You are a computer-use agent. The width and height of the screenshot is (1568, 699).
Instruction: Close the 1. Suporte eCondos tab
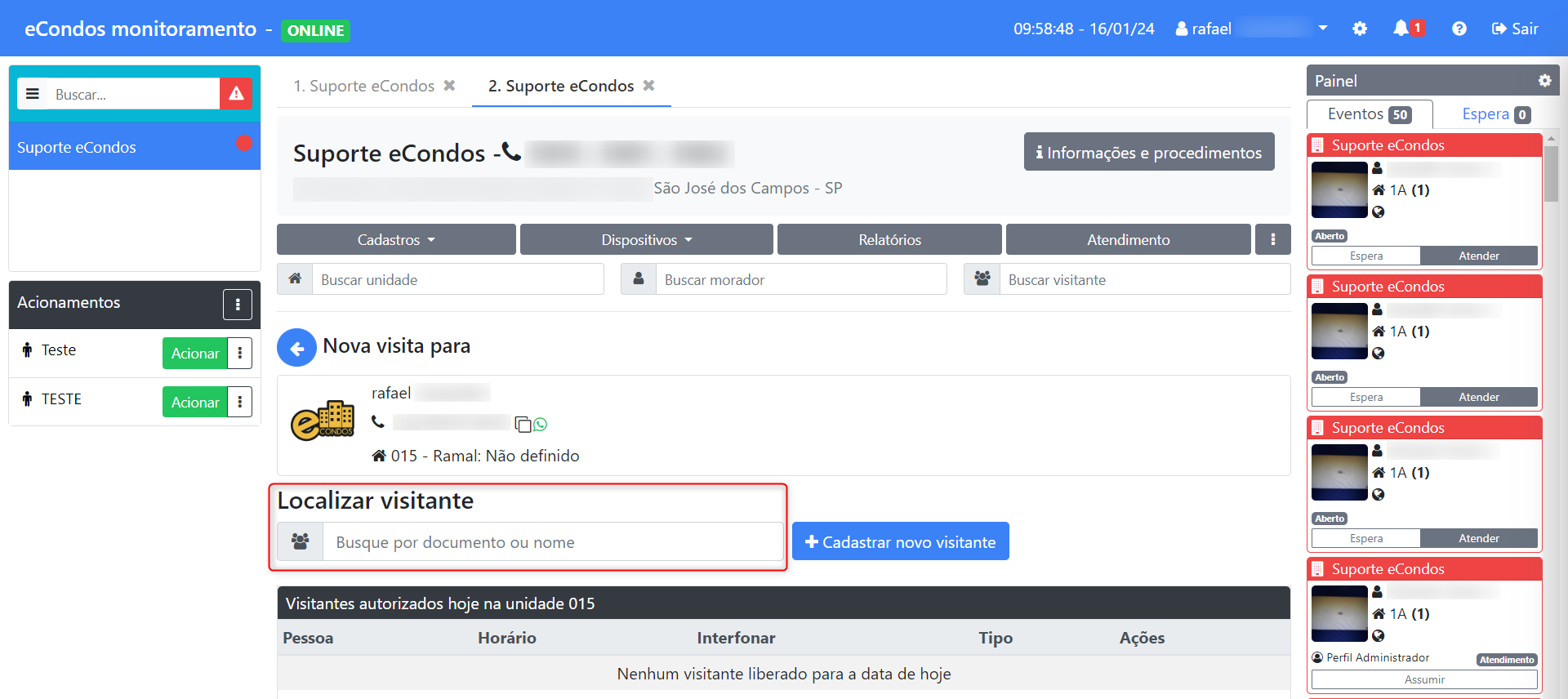(x=449, y=86)
